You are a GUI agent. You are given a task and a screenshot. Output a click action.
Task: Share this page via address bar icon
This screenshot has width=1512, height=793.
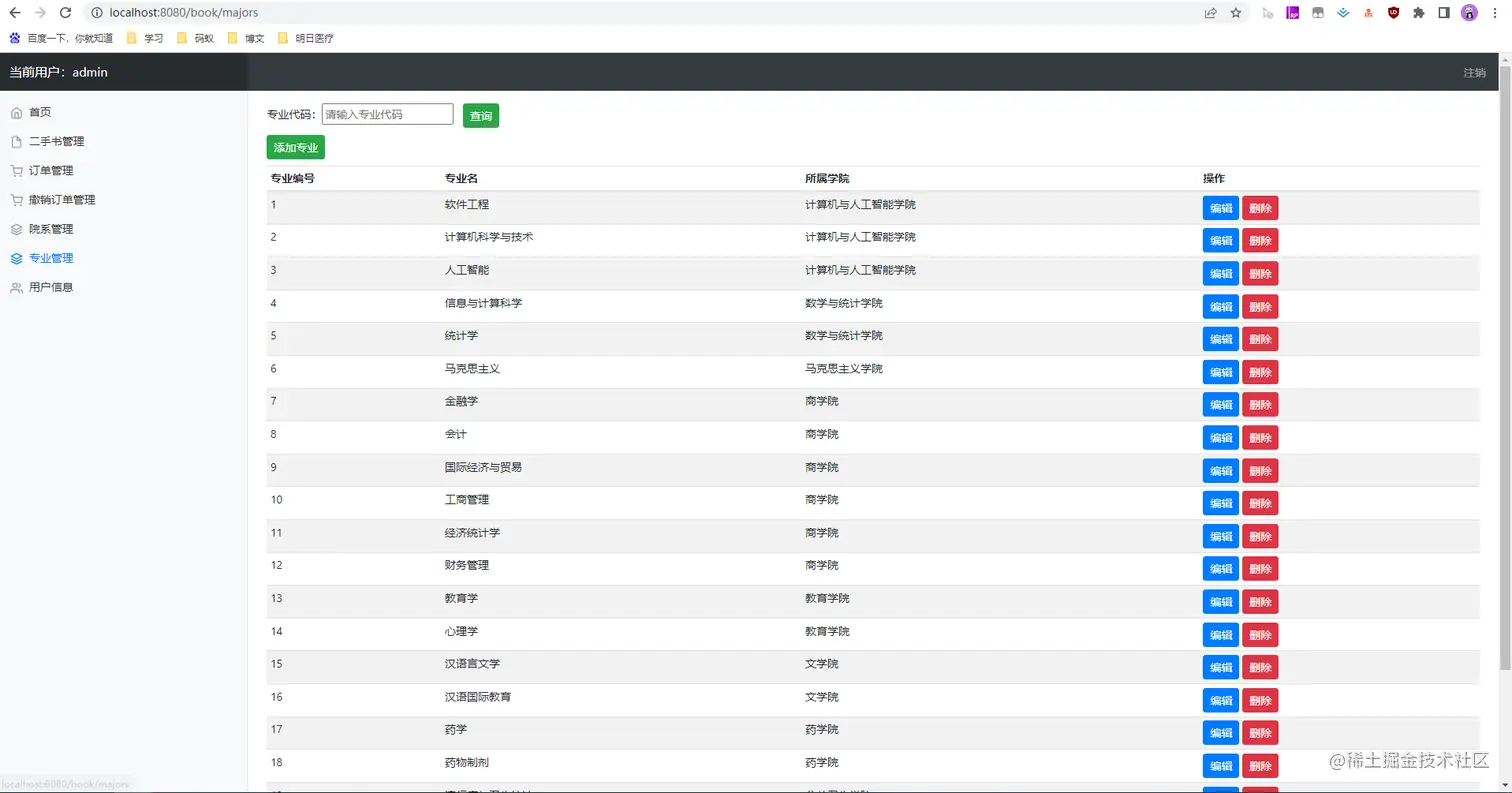[x=1211, y=13]
